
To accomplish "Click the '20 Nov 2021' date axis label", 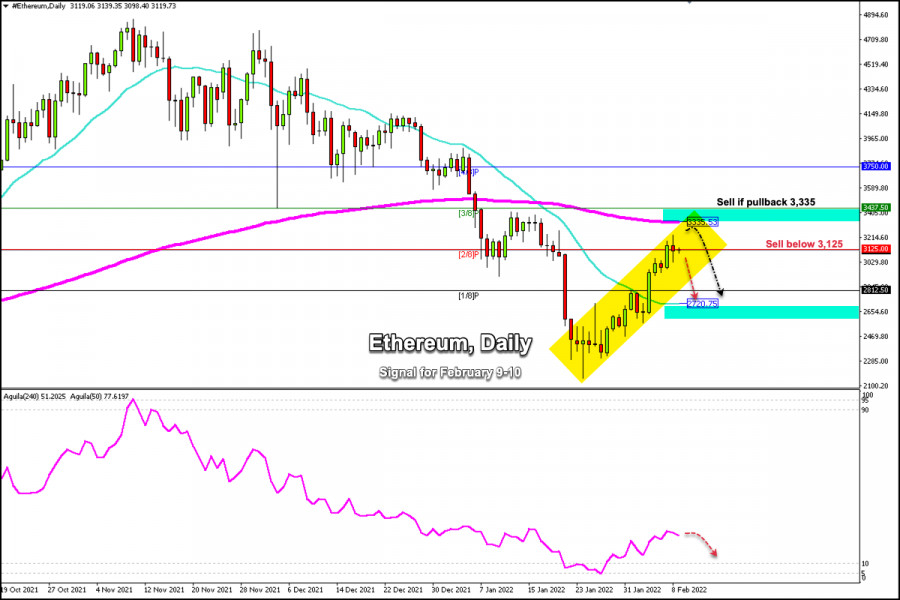I will (x=212, y=590).
